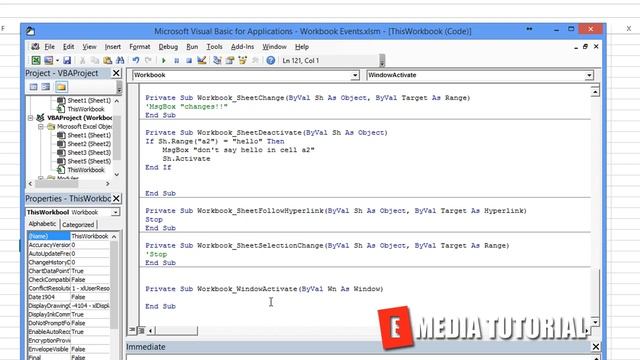Open VBA Help with the blue question-mark icon

coord(271,60)
